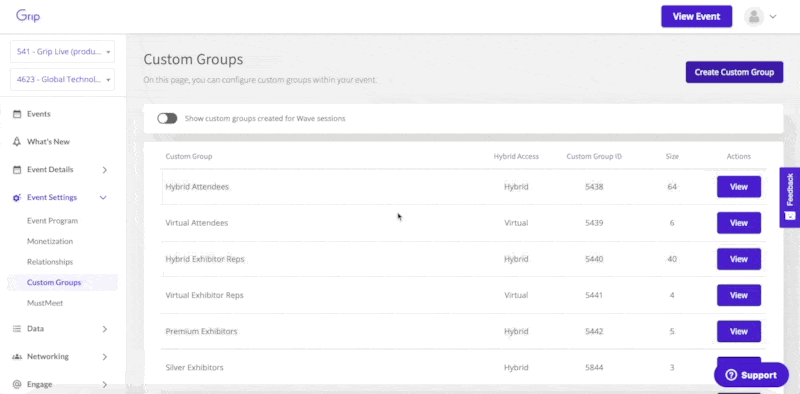The height and width of the screenshot is (394, 800).
Task: Select the Virtual Exhibitor Reps row name
Action: [x=204, y=296]
